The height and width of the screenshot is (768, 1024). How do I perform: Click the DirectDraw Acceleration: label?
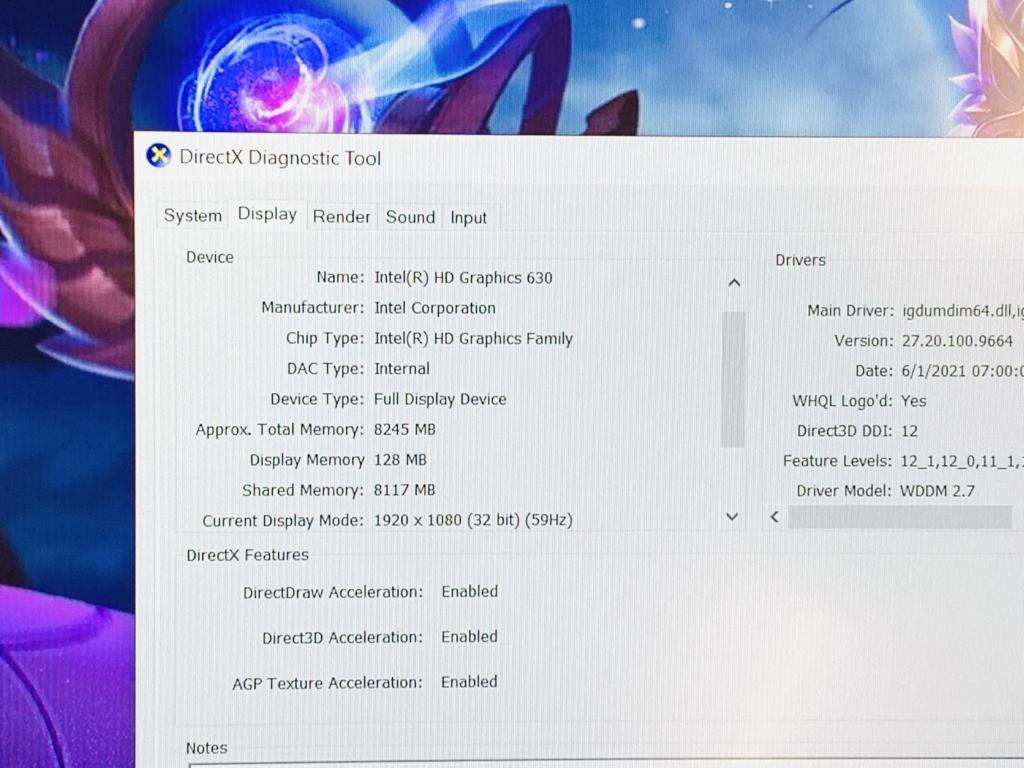pyautogui.click(x=333, y=592)
